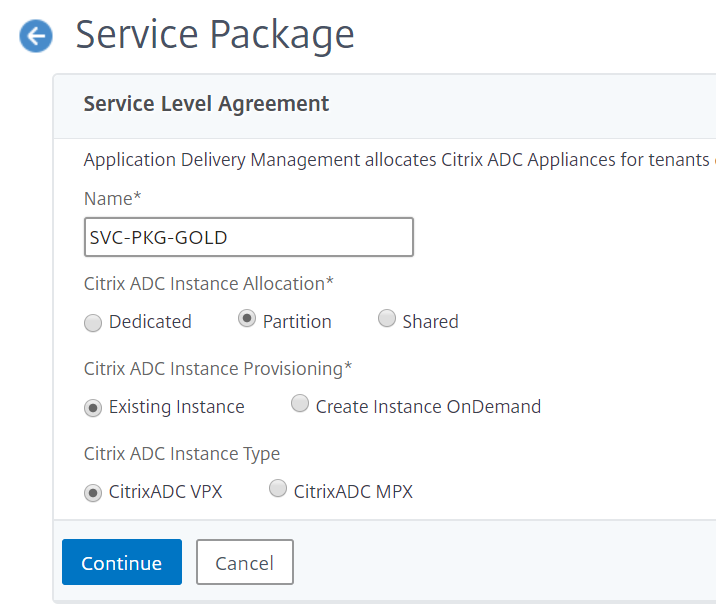Click the Name* field label
Viewport: 716px width, 615px height.
click(x=112, y=199)
